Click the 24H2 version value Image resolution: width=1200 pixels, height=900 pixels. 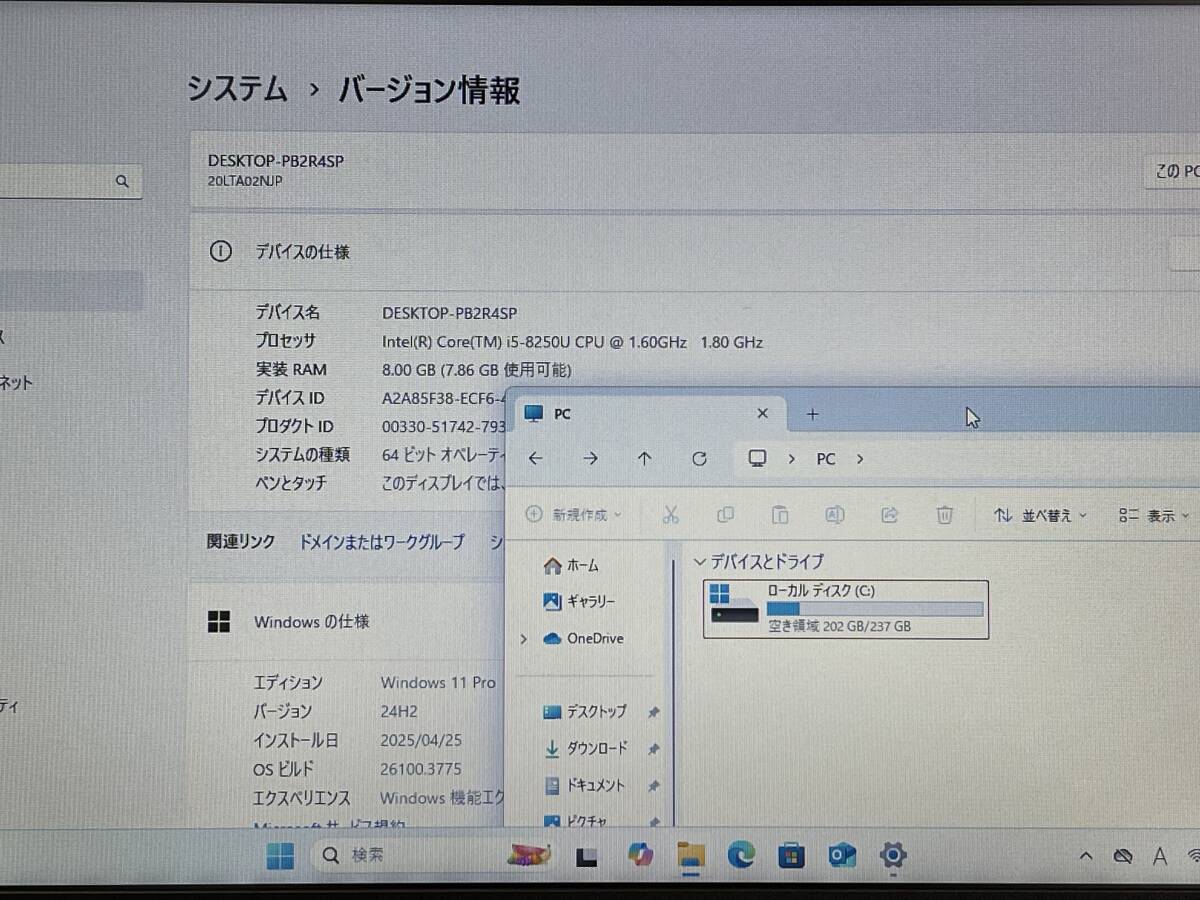(399, 712)
